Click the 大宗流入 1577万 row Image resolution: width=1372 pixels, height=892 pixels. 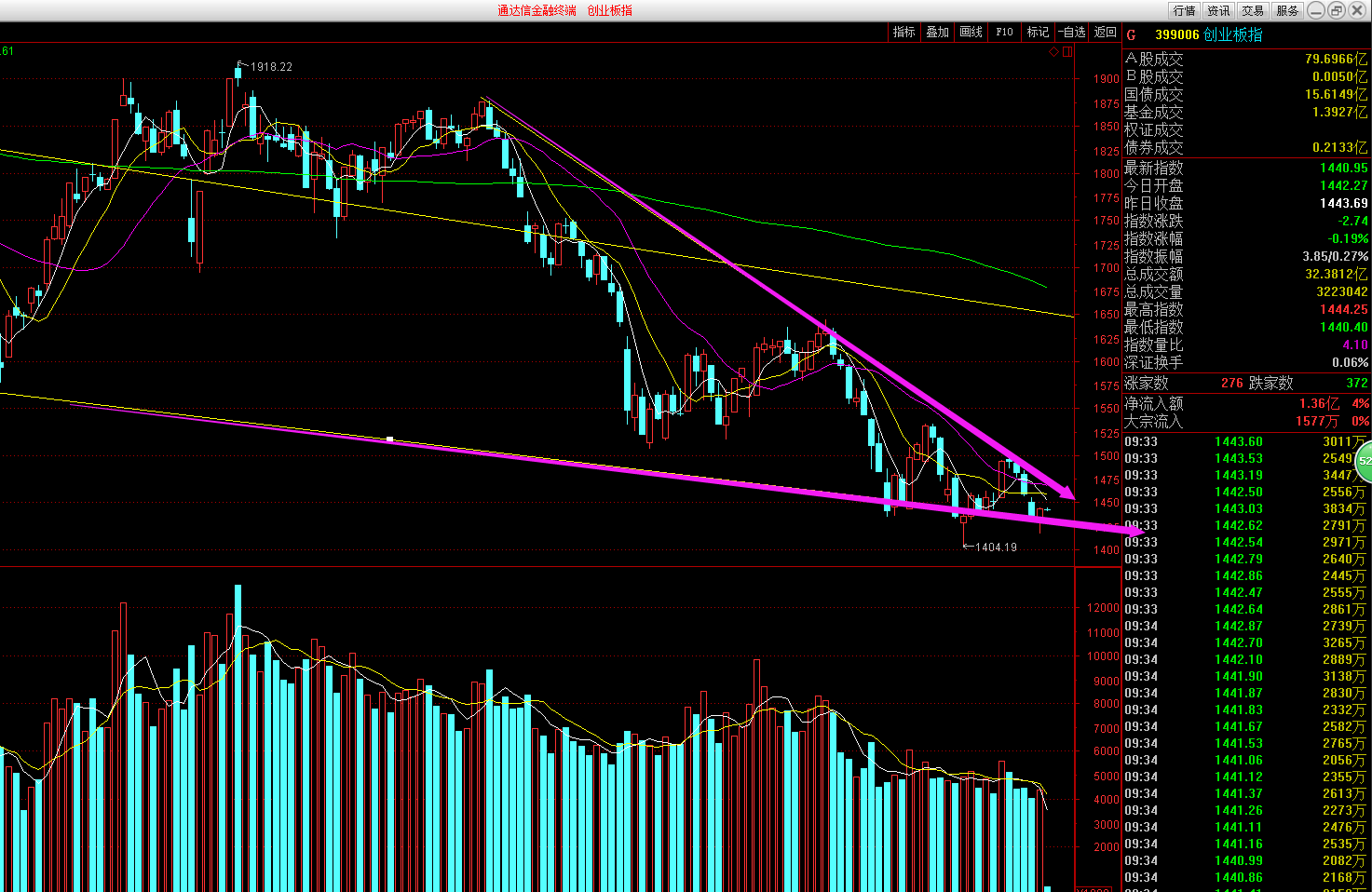(1246, 421)
